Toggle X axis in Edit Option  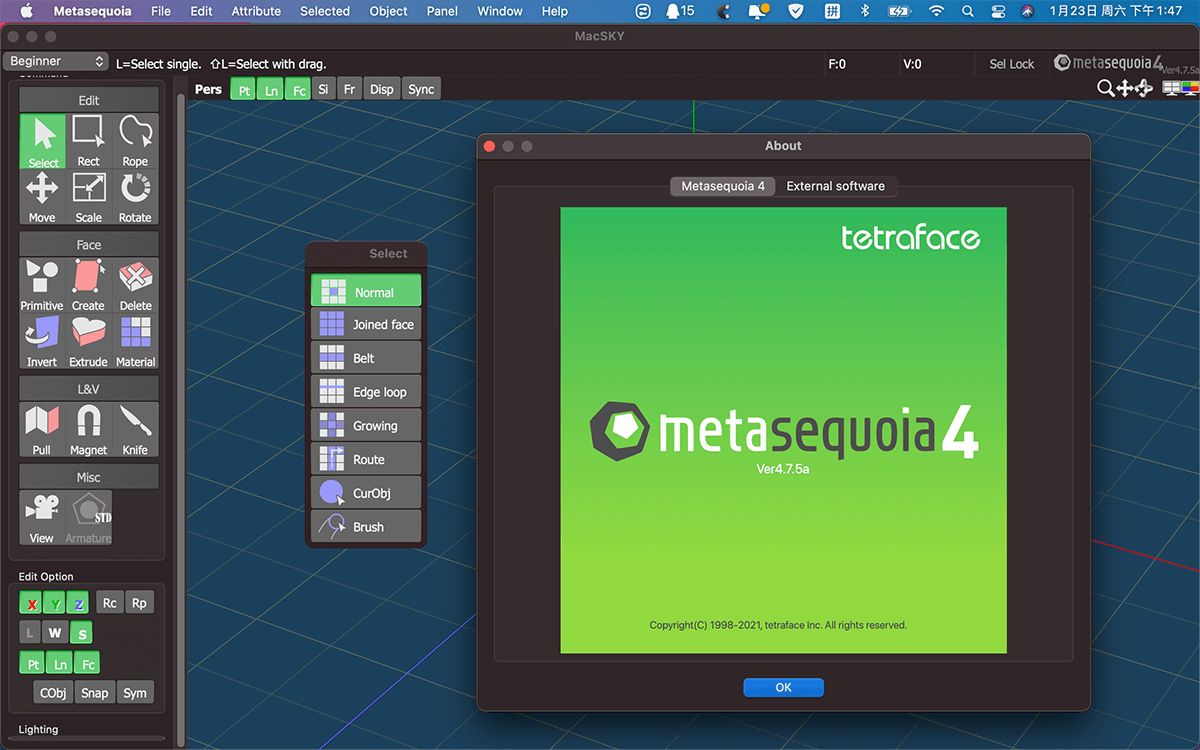tap(32, 603)
